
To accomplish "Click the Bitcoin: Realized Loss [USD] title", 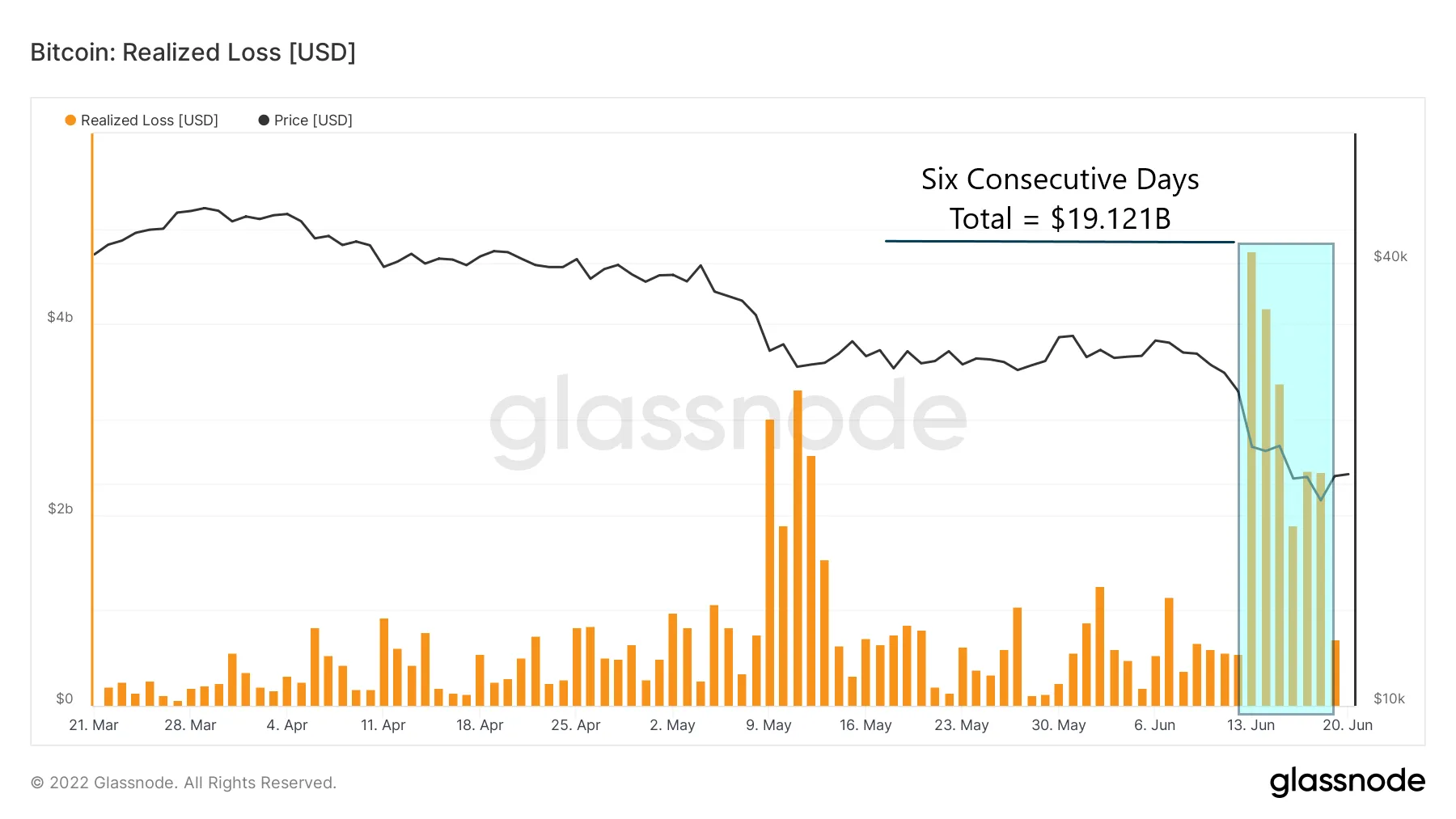I will point(193,53).
